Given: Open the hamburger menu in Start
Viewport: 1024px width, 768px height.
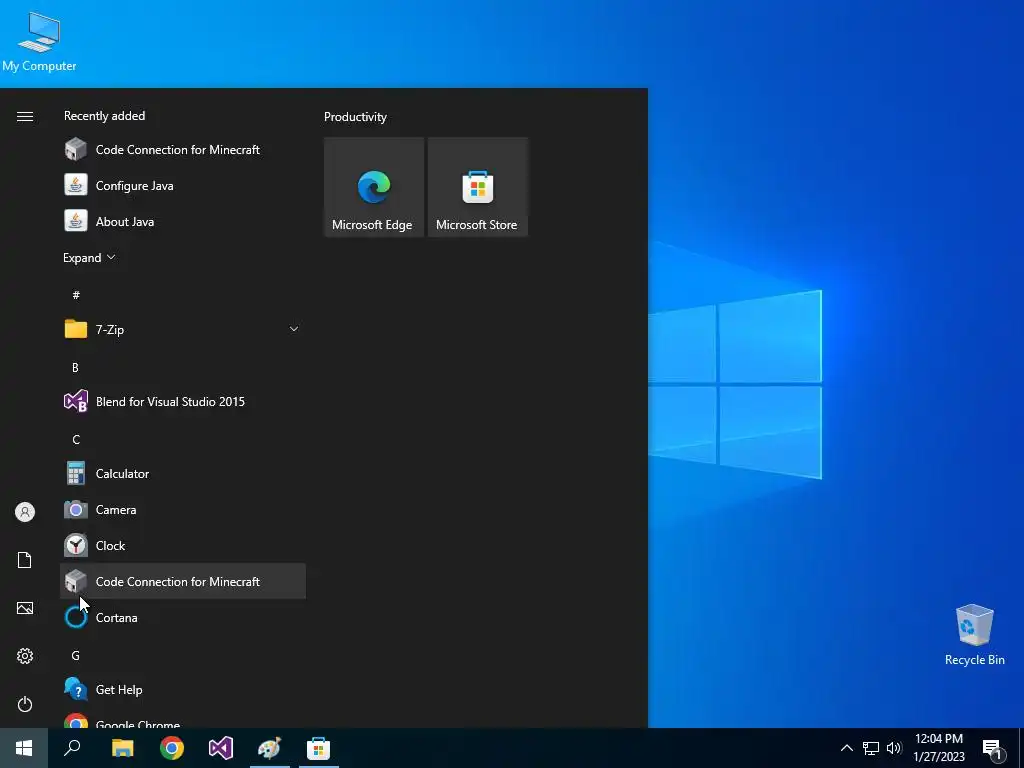Looking at the screenshot, I should [x=25, y=116].
